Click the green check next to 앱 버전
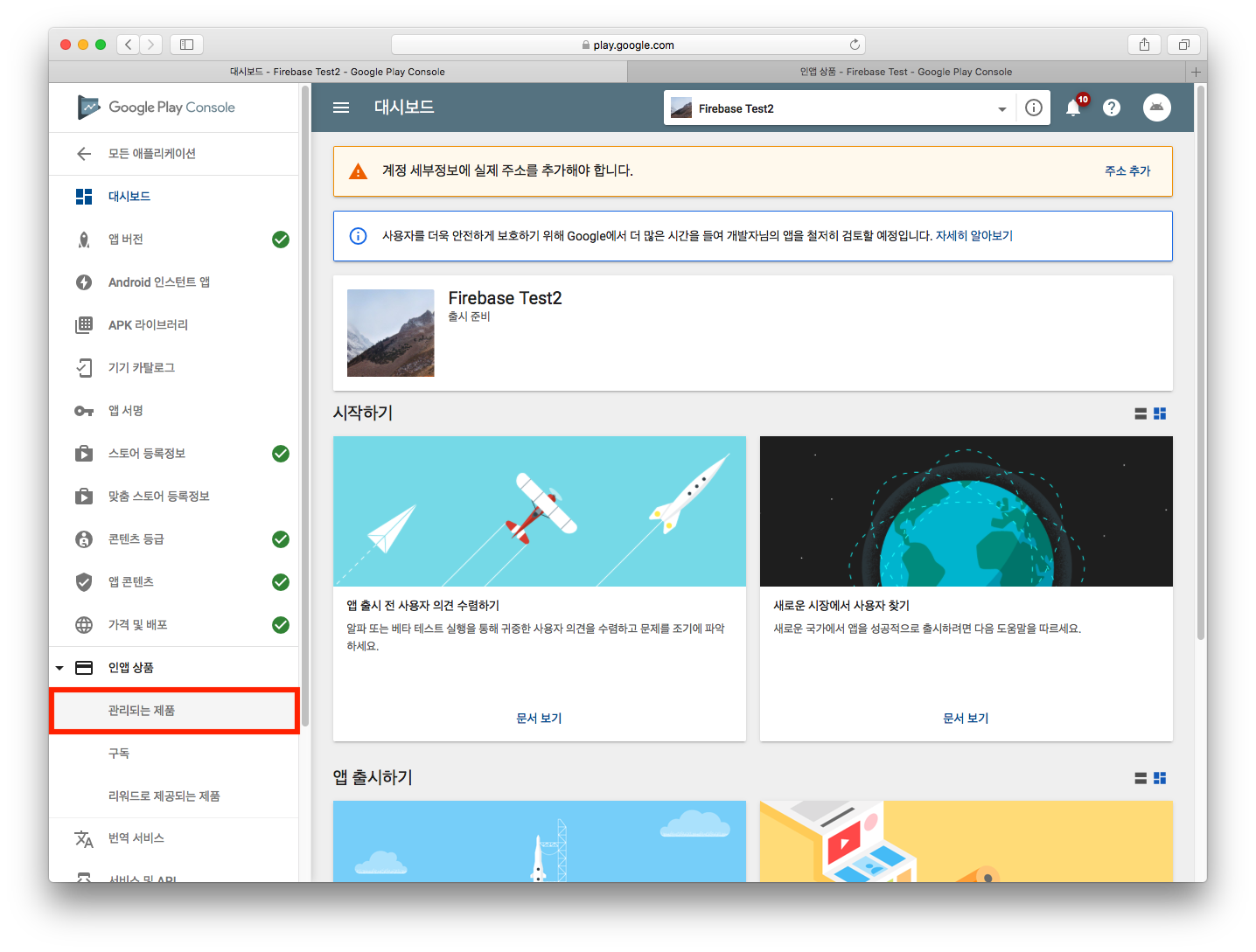The width and height of the screenshot is (1256, 952). 281,240
